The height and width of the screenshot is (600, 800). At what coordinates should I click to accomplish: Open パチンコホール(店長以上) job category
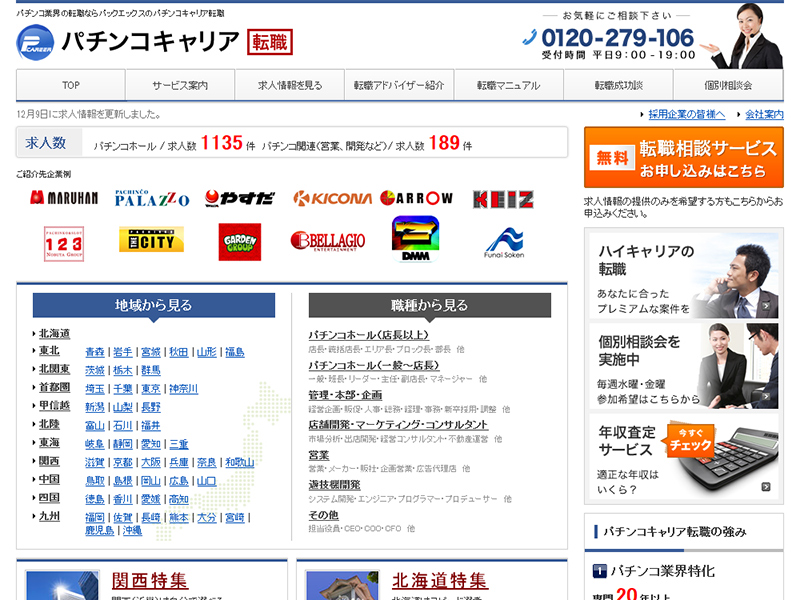(x=368, y=335)
